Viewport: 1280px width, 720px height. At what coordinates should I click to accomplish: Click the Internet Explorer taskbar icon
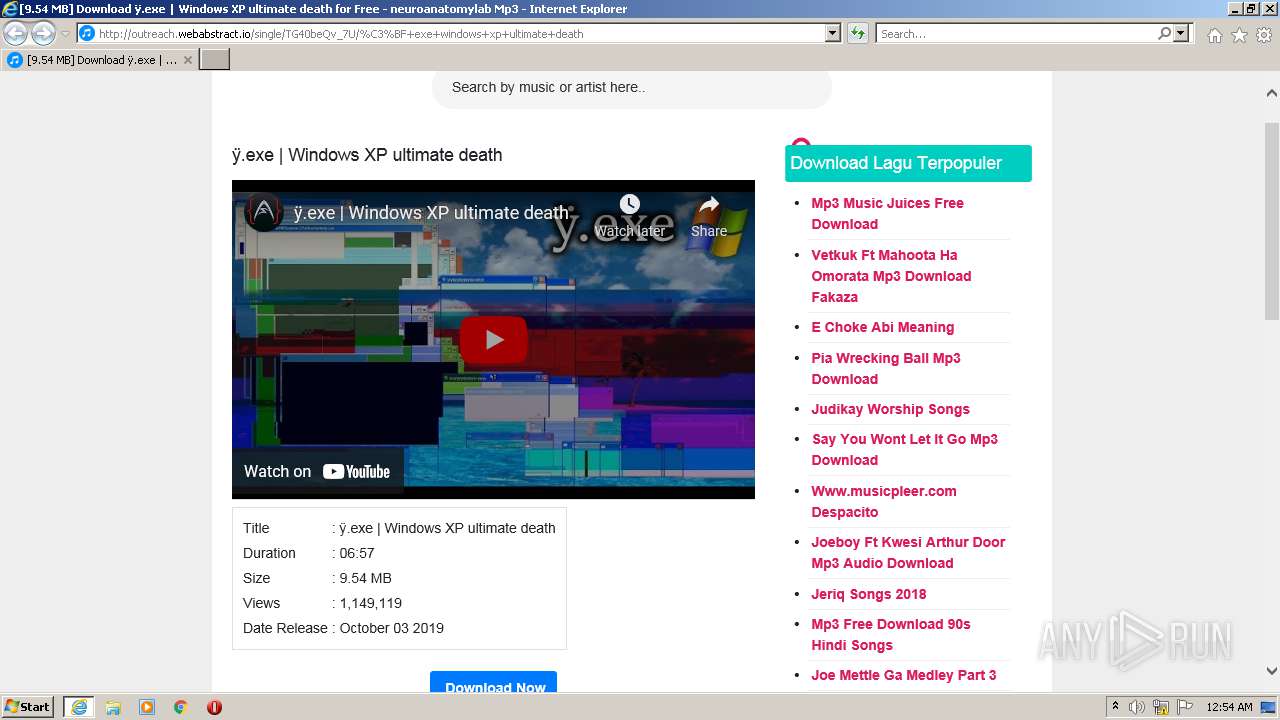[79, 707]
